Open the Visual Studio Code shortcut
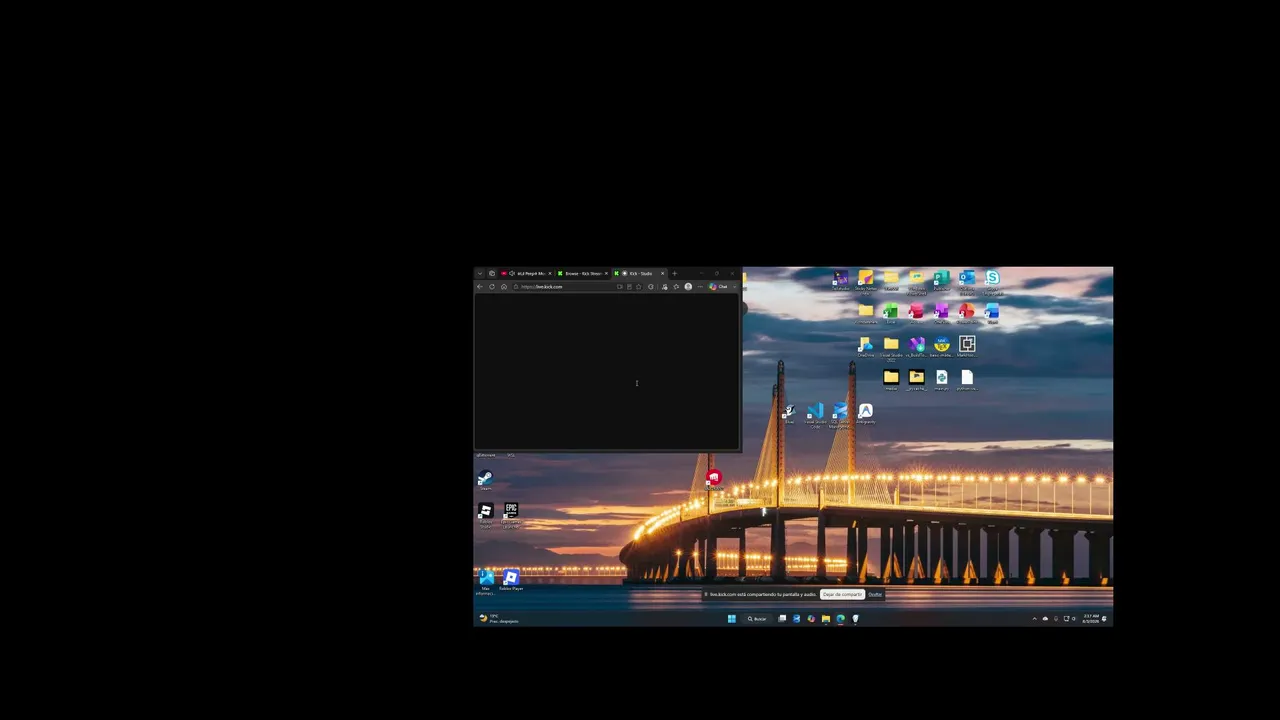 [815, 414]
